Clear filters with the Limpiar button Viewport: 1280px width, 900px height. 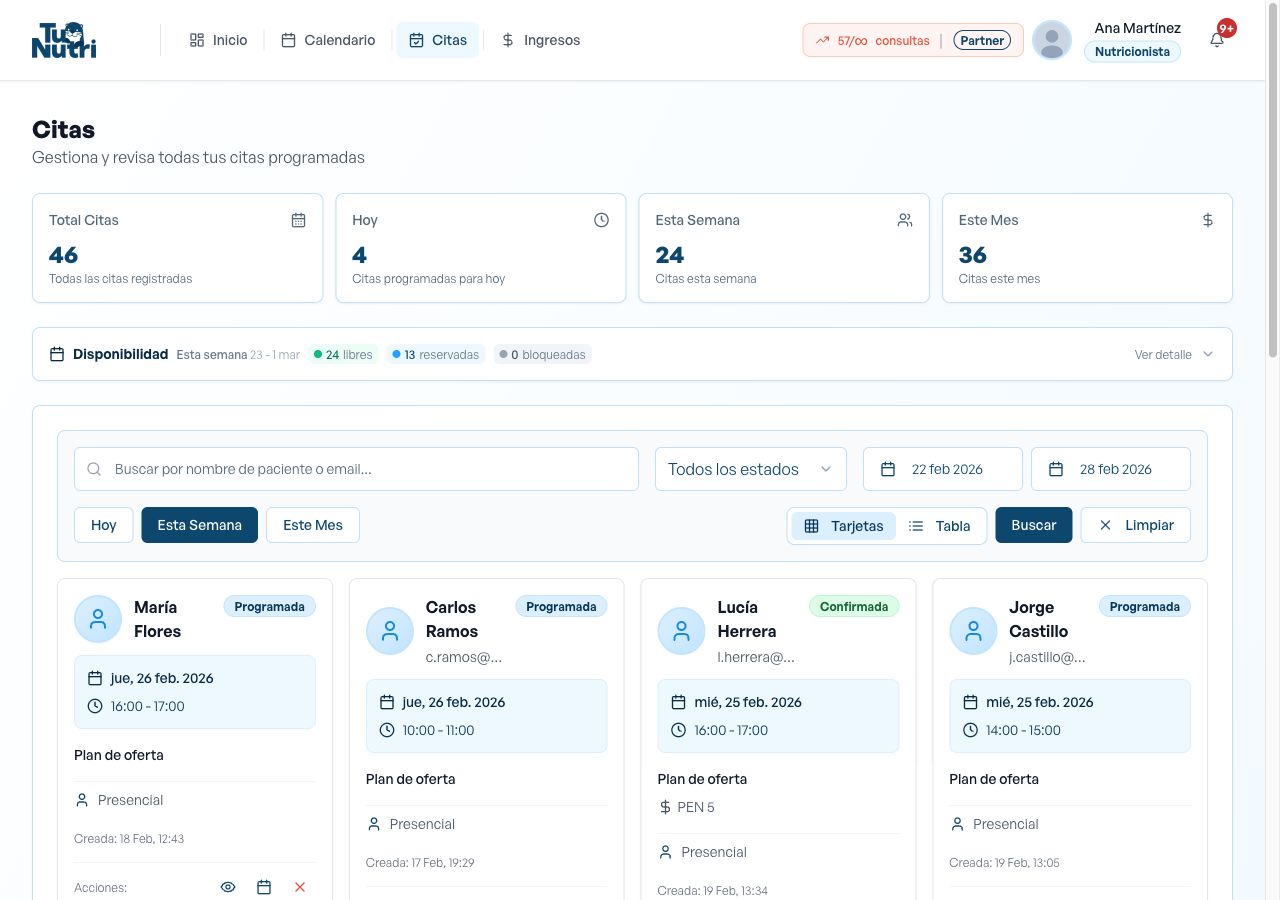(1135, 524)
